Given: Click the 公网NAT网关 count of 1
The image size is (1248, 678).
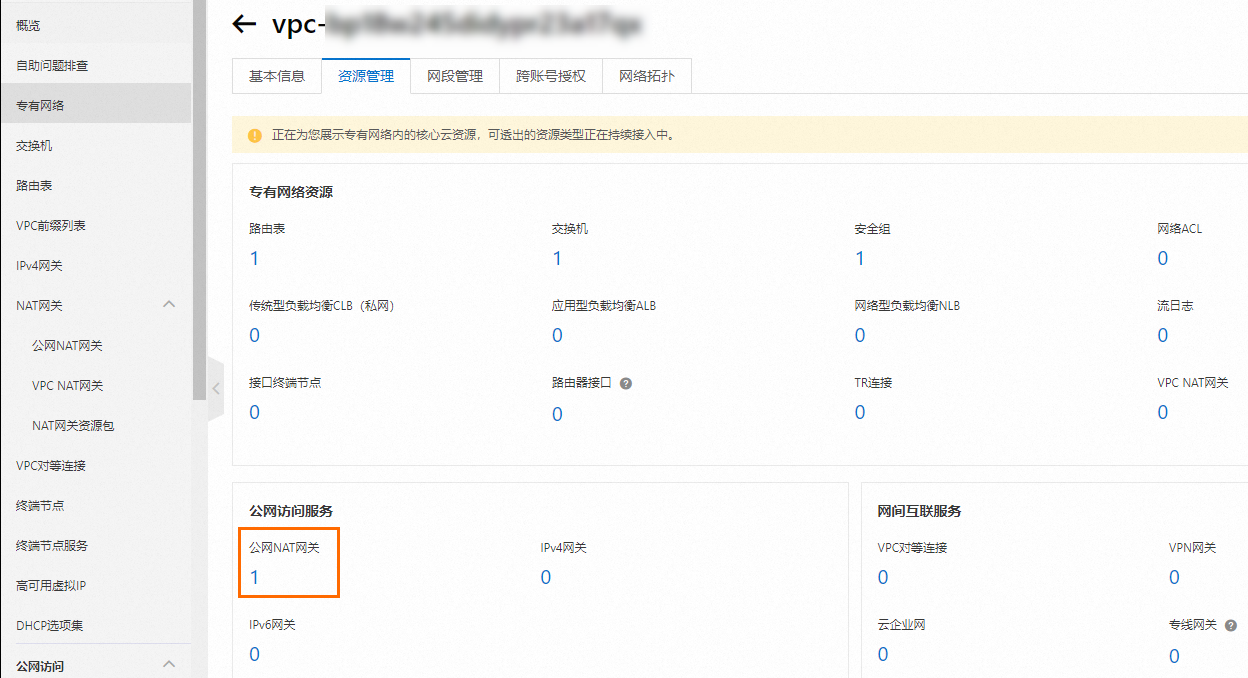Looking at the screenshot, I should 254,577.
